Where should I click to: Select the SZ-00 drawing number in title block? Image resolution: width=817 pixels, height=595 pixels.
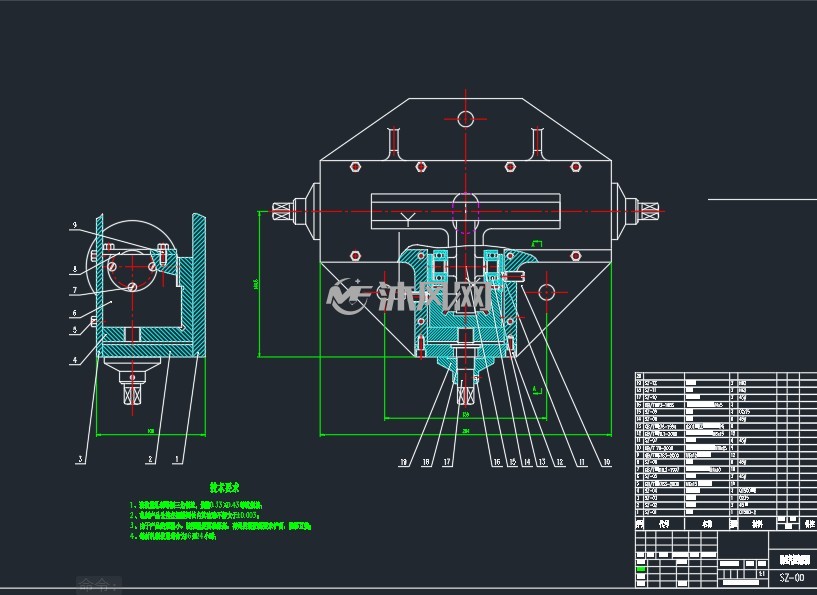click(x=791, y=577)
